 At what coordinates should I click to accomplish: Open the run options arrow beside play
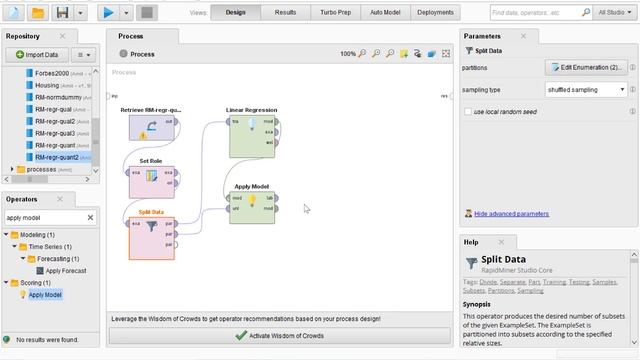click(126, 13)
